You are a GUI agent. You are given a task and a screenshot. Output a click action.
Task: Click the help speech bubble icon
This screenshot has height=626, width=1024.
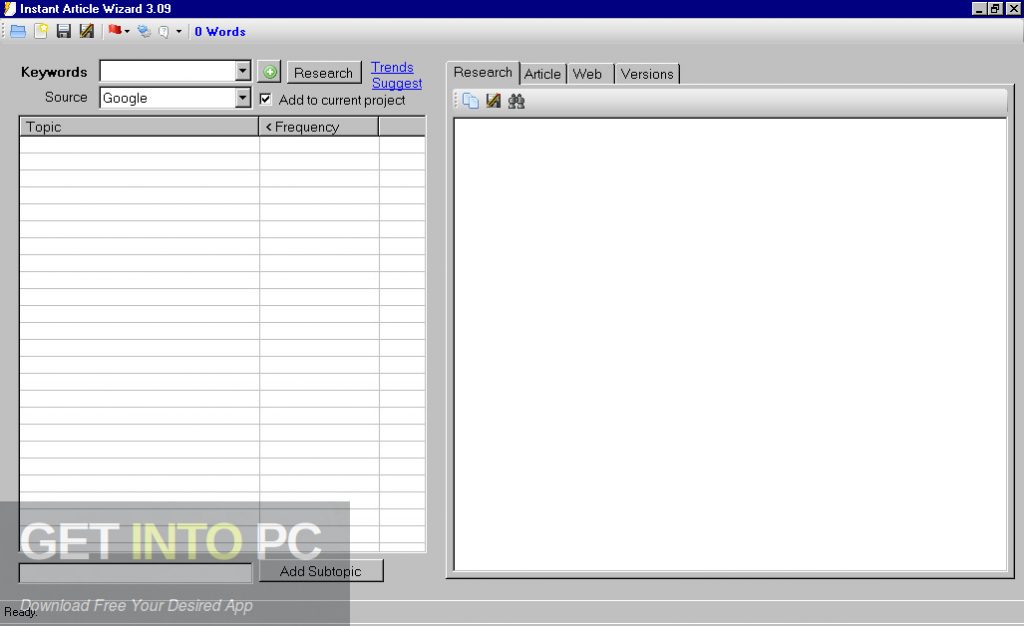(164, 31)
